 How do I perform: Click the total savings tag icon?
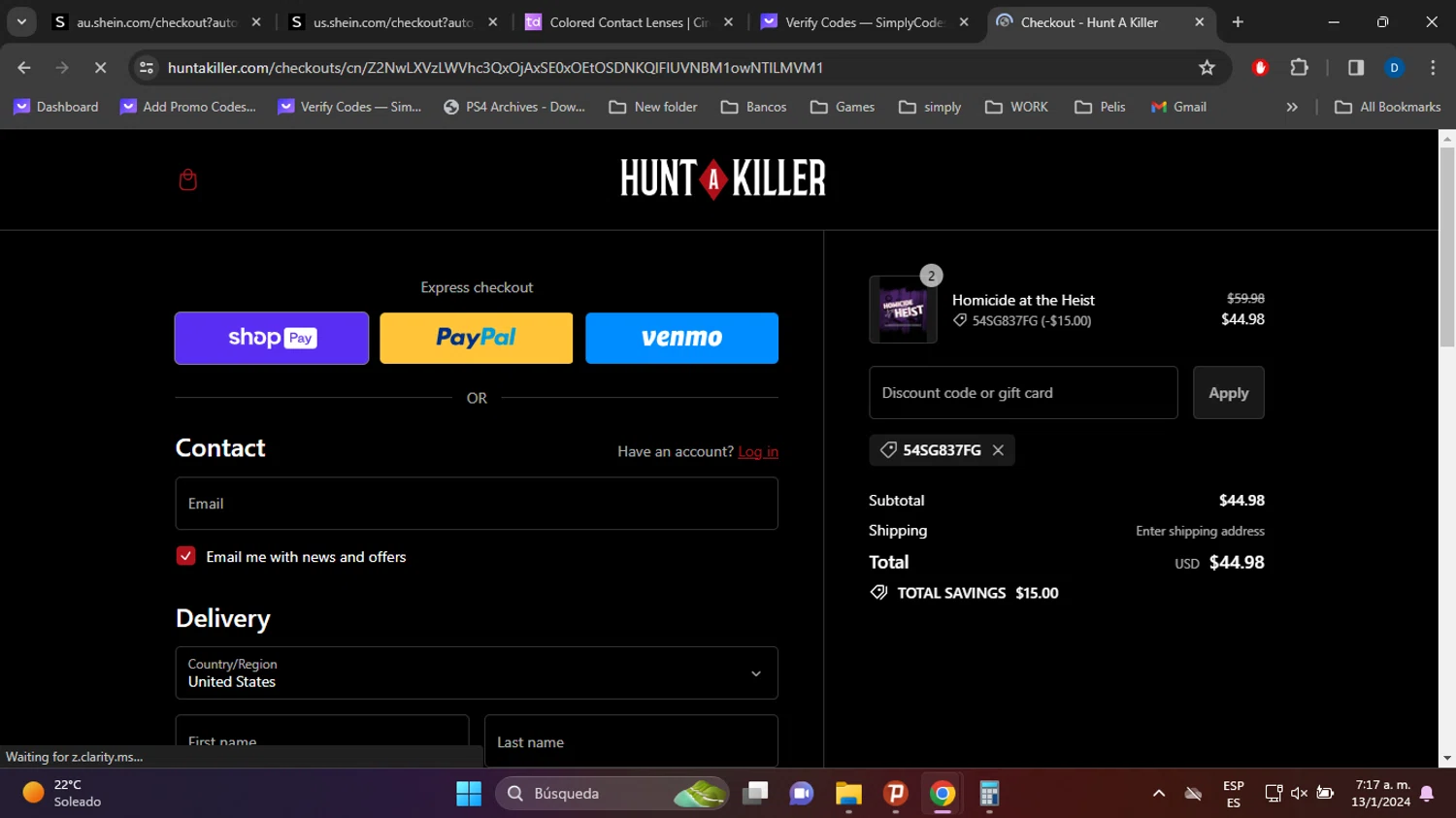pos(878,593)
